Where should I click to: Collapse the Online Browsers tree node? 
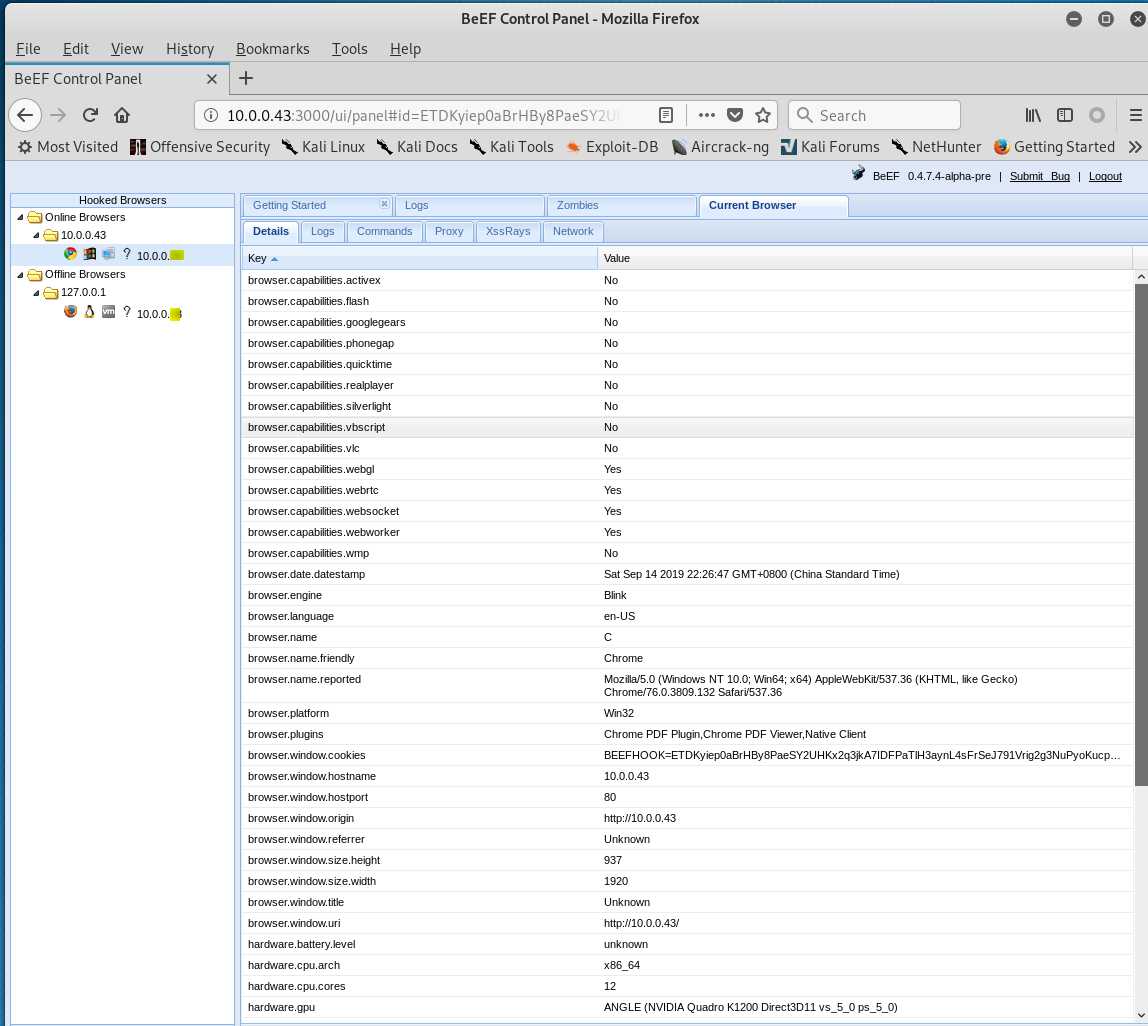pos(20,218)
